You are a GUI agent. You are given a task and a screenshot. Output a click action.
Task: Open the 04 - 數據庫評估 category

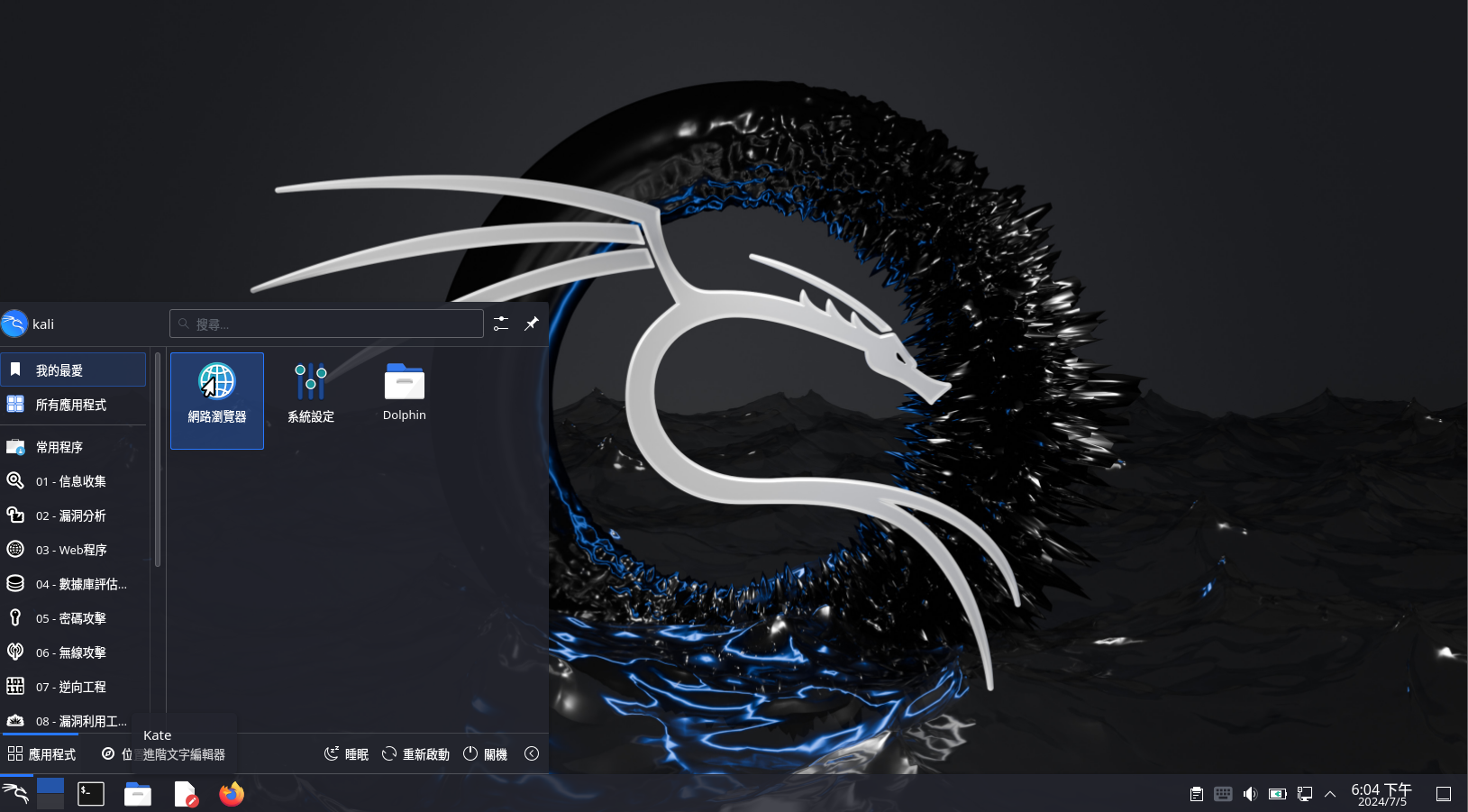tap(73, 584)
